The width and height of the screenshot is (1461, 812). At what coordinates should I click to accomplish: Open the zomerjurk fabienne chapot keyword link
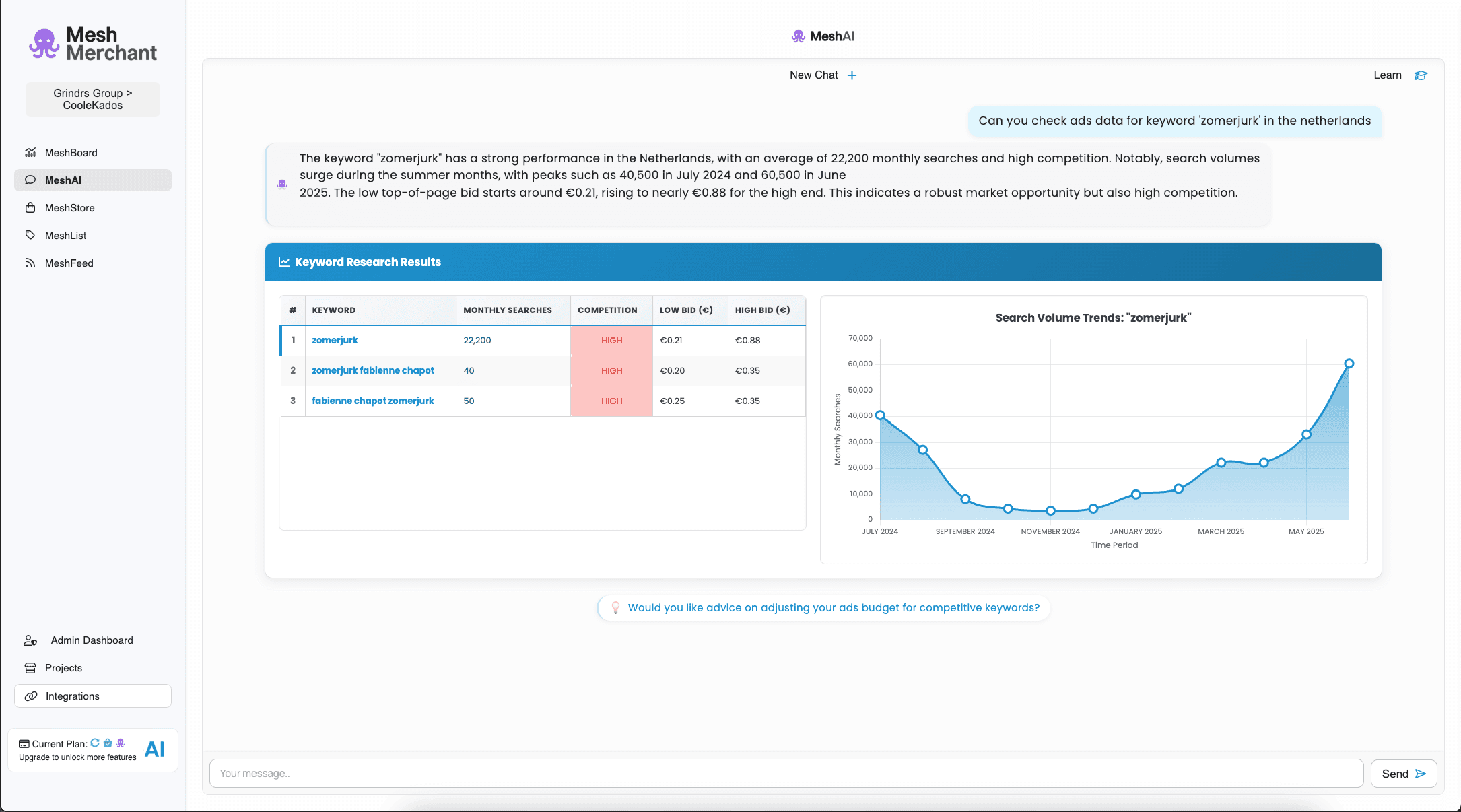coord(372,370)
